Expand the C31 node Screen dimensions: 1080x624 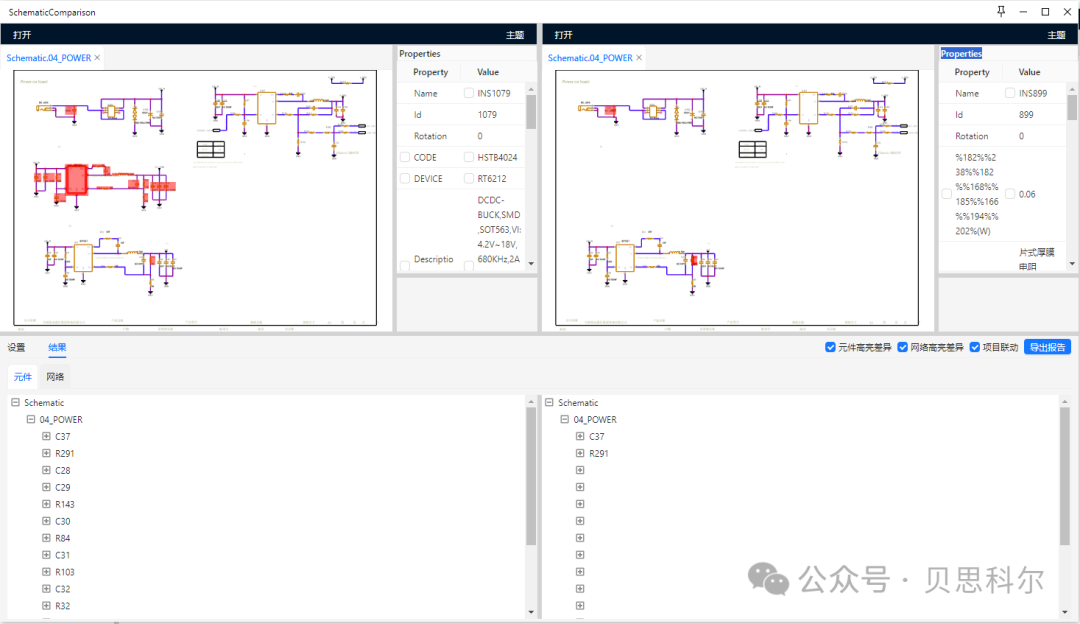pos(46,554)
